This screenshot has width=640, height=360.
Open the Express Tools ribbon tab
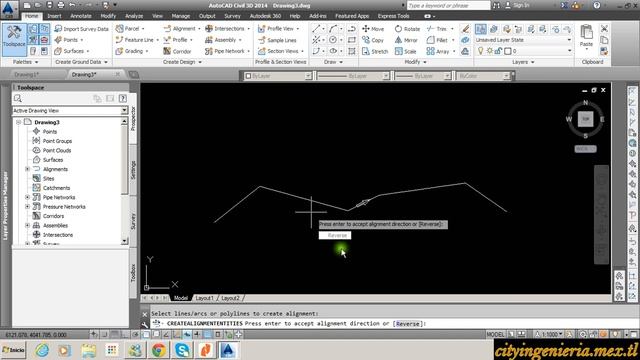393,16
